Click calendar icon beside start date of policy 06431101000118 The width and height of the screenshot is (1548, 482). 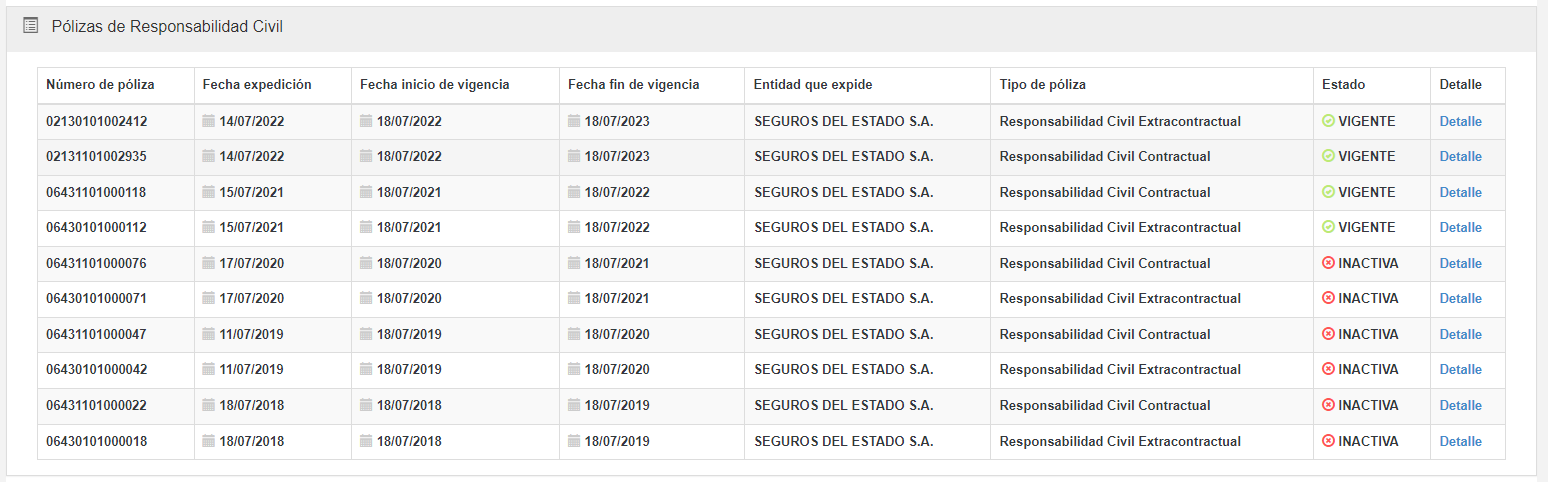[x=366, y=192]
